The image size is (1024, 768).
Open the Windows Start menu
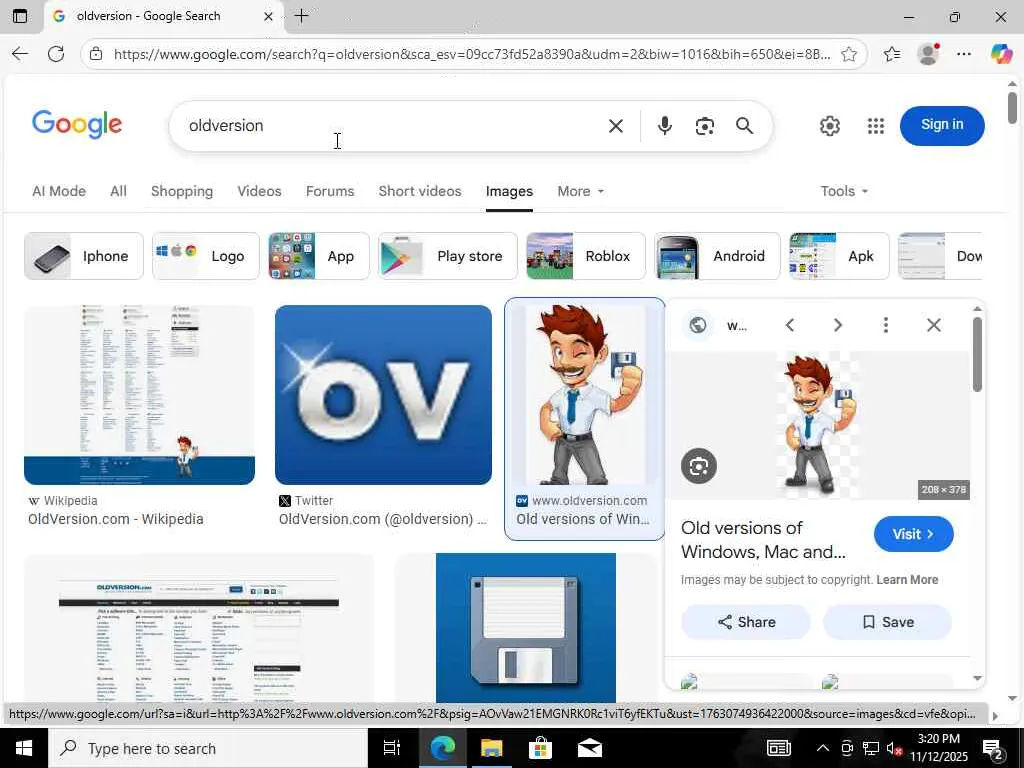24,748
